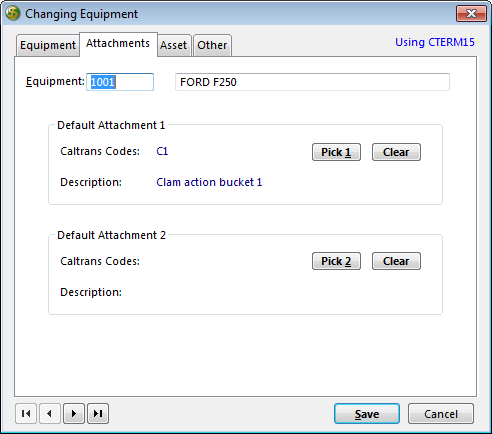This screenshot has width=492, height=434.
Task: Go to the first equipment record
Action: pyautogui.click(x=26, y=414)
